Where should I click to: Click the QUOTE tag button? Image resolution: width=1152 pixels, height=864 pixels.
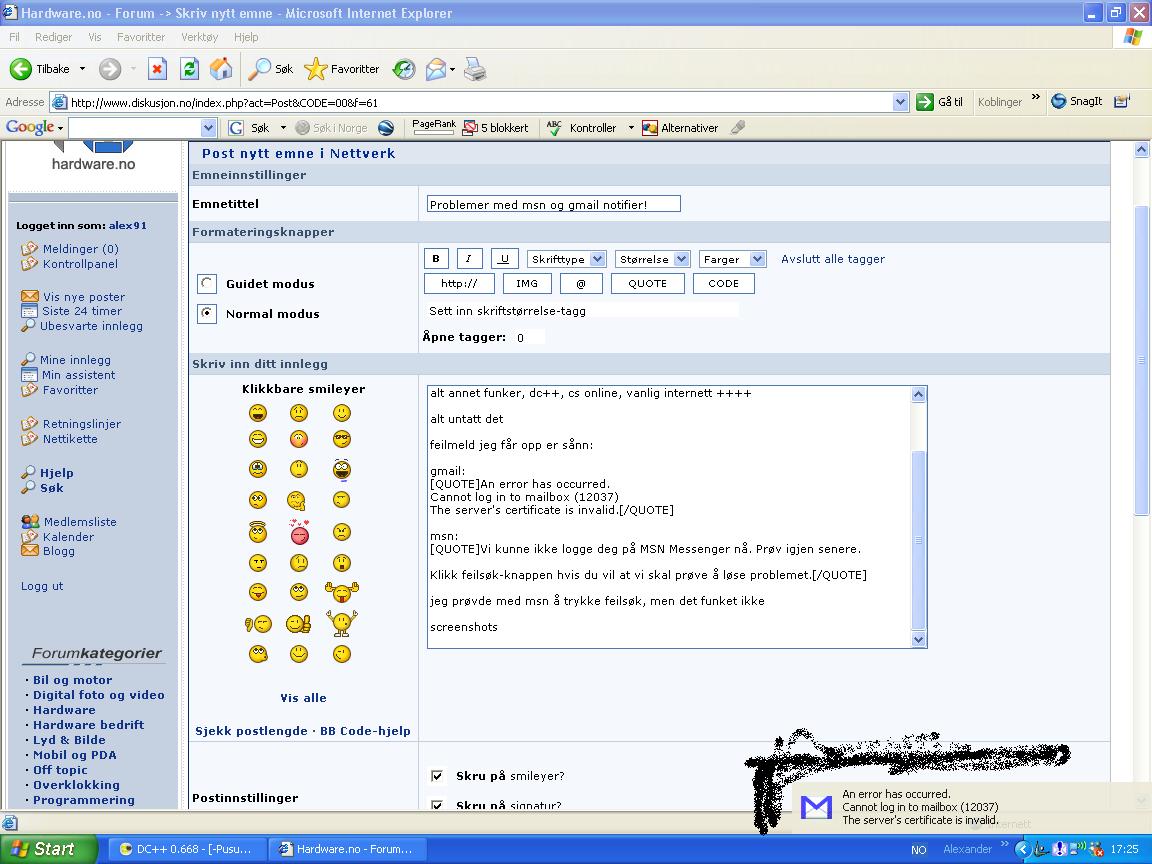647,284
